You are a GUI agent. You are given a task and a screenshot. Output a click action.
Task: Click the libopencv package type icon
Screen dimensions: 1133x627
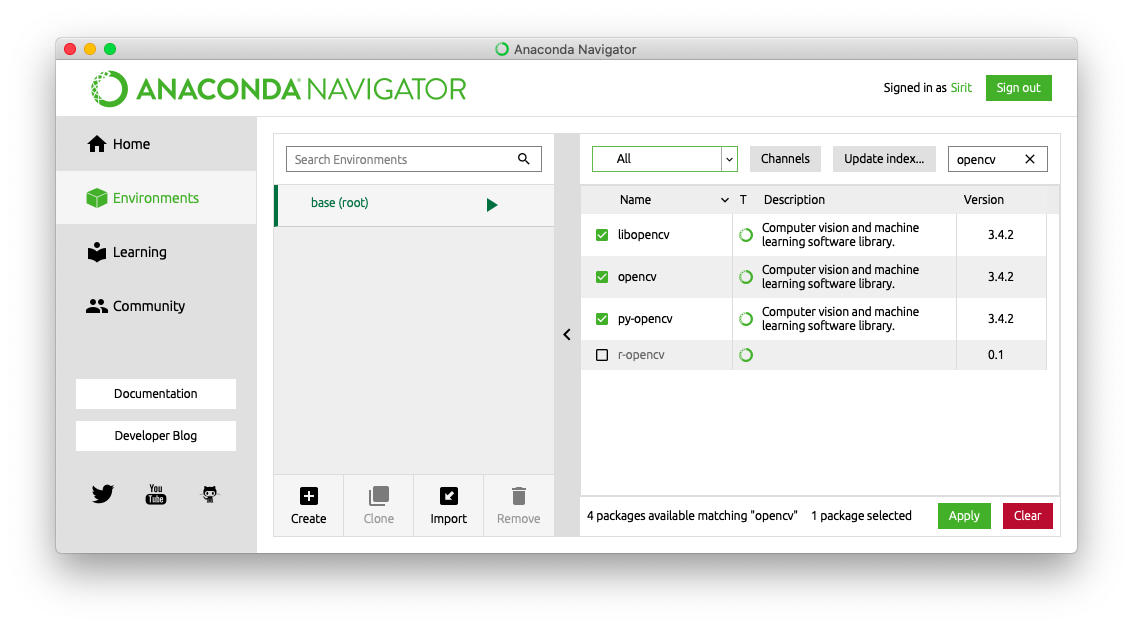click(746, 235)
